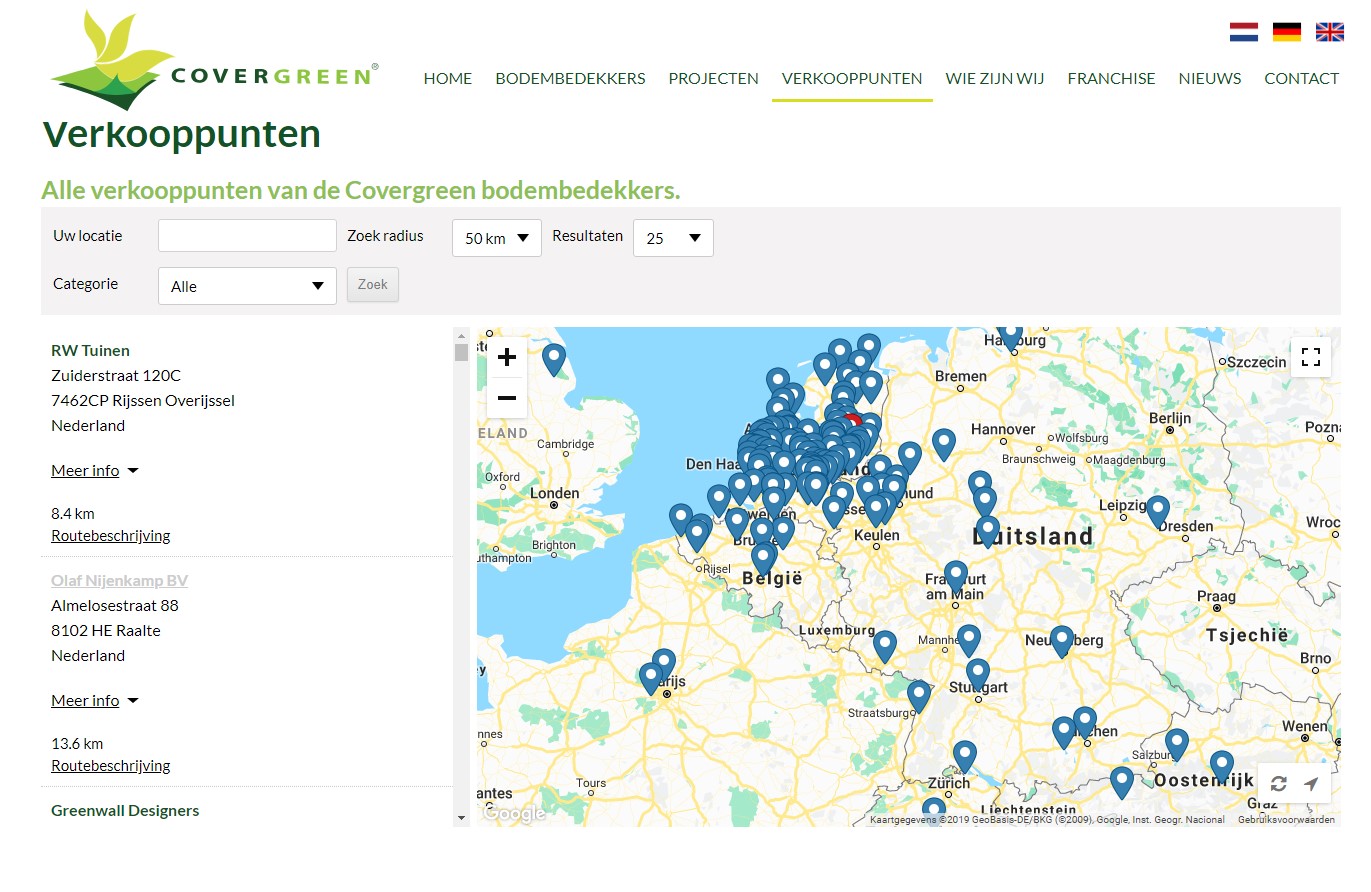Viewport: 1371px width, 892px height.
Task: Click the scroll down arrow of results list
Action: click(461, 818)
